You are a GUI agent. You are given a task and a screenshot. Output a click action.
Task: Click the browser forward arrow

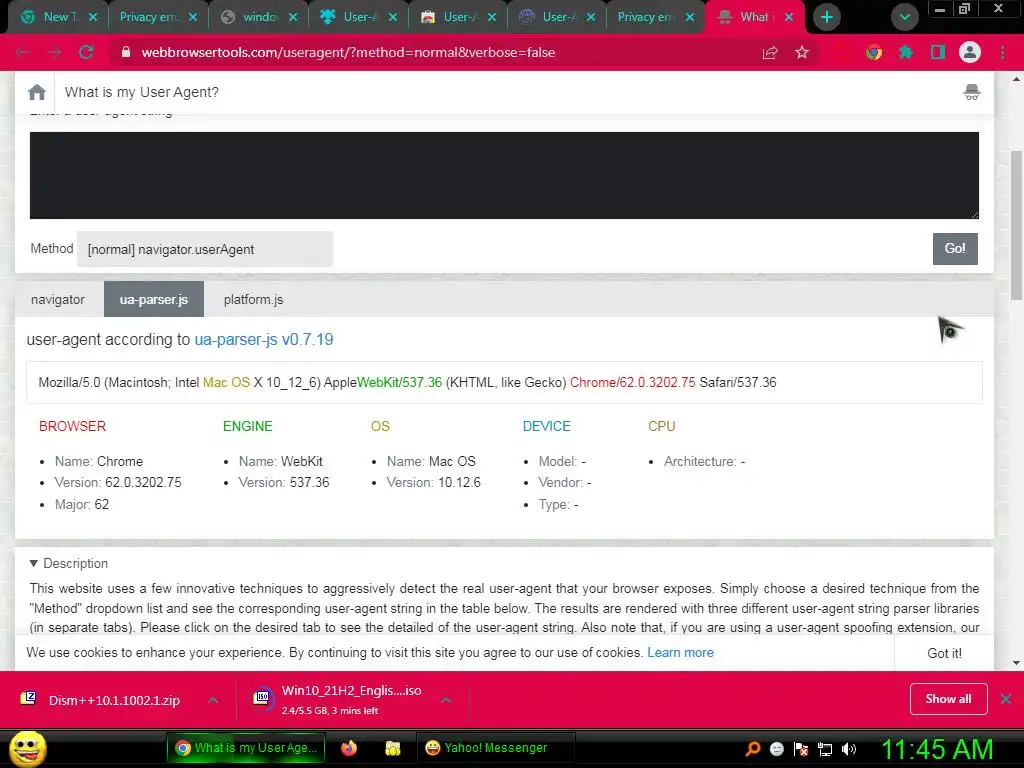[55, 52]
